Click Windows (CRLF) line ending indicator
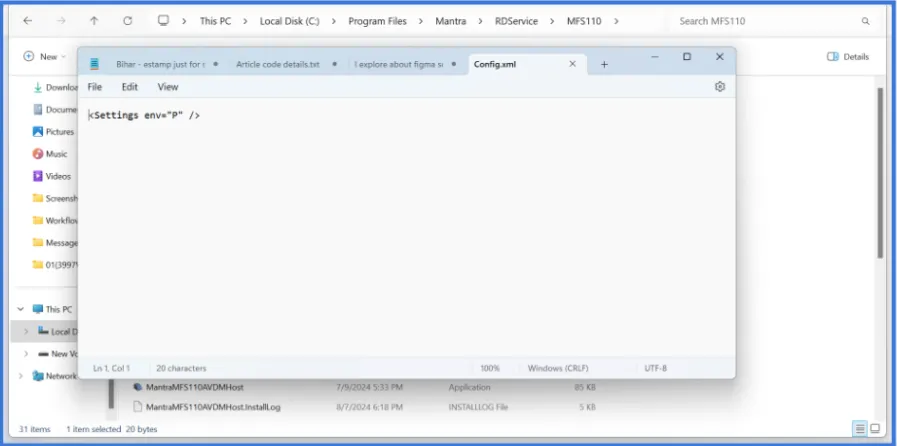The width and height of the screenshot is (897, 446). [x=558, y=368]
